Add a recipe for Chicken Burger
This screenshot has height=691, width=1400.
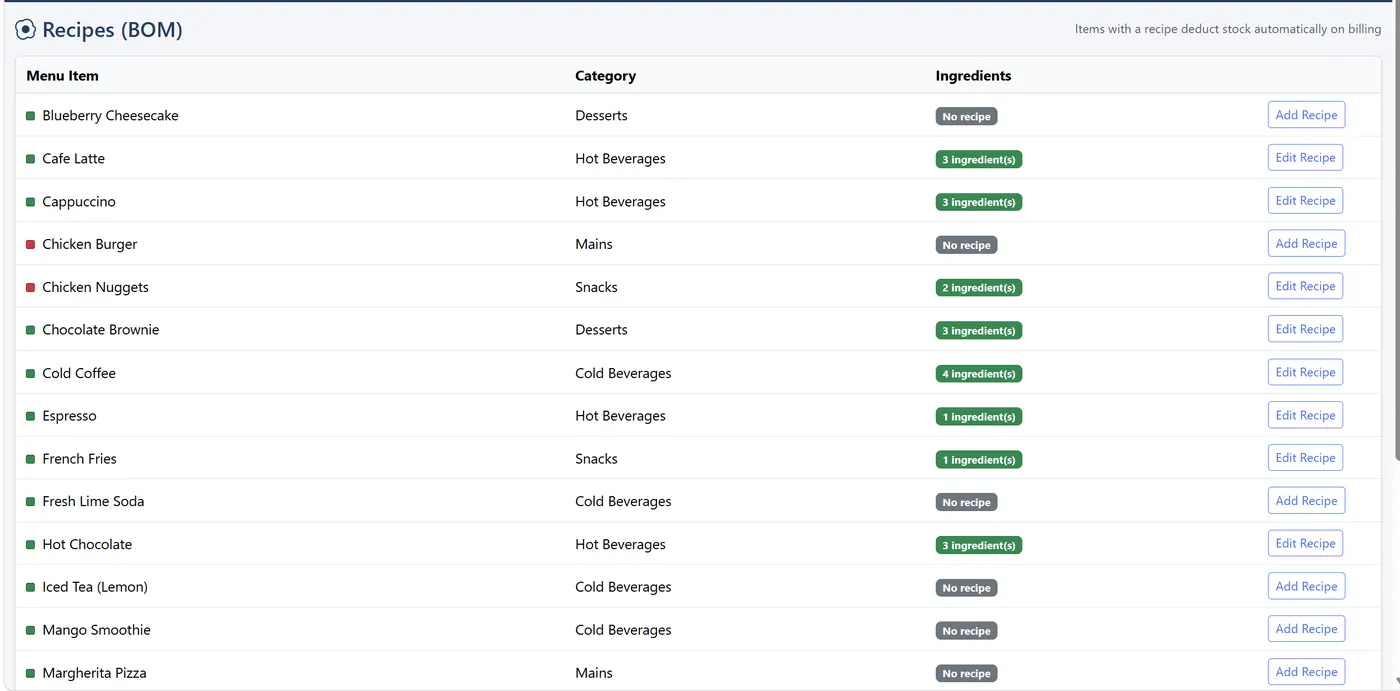pos(1306,244)
